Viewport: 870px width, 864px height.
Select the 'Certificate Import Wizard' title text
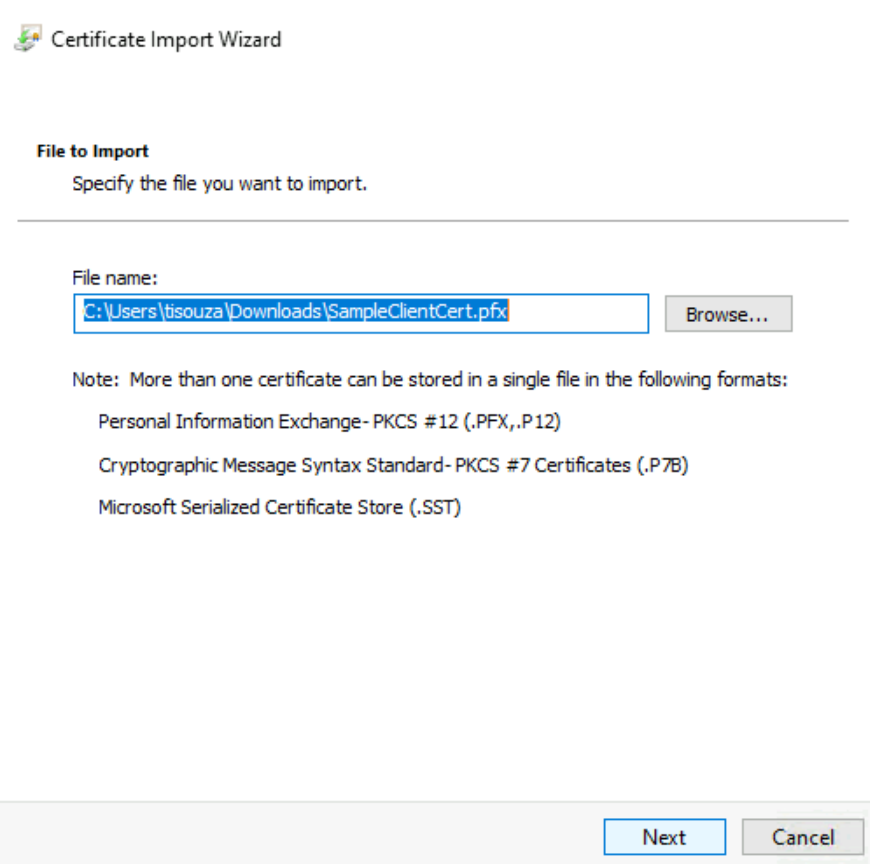coord(166,39)
